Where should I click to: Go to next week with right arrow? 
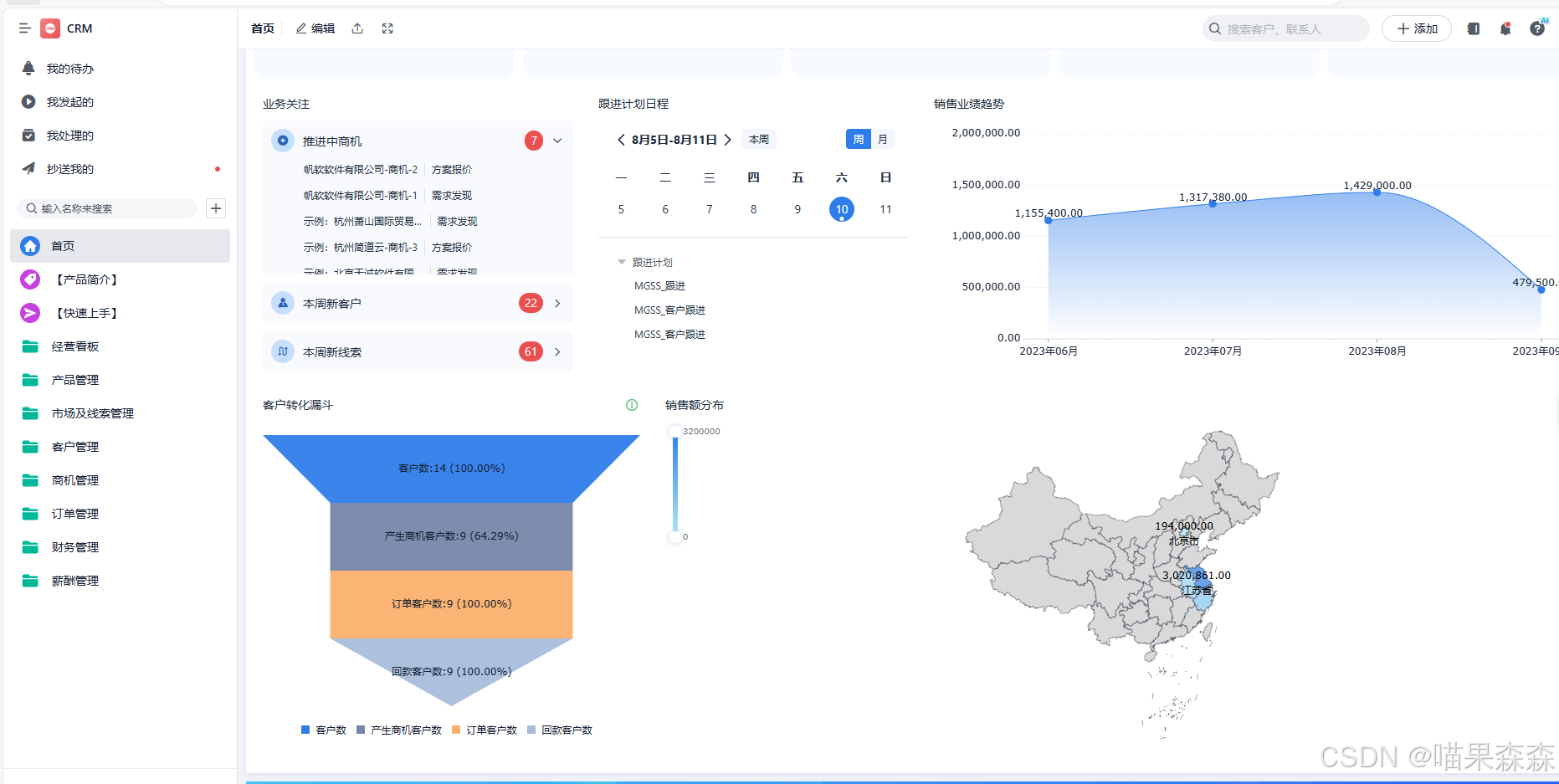click(x=727, y=140)
